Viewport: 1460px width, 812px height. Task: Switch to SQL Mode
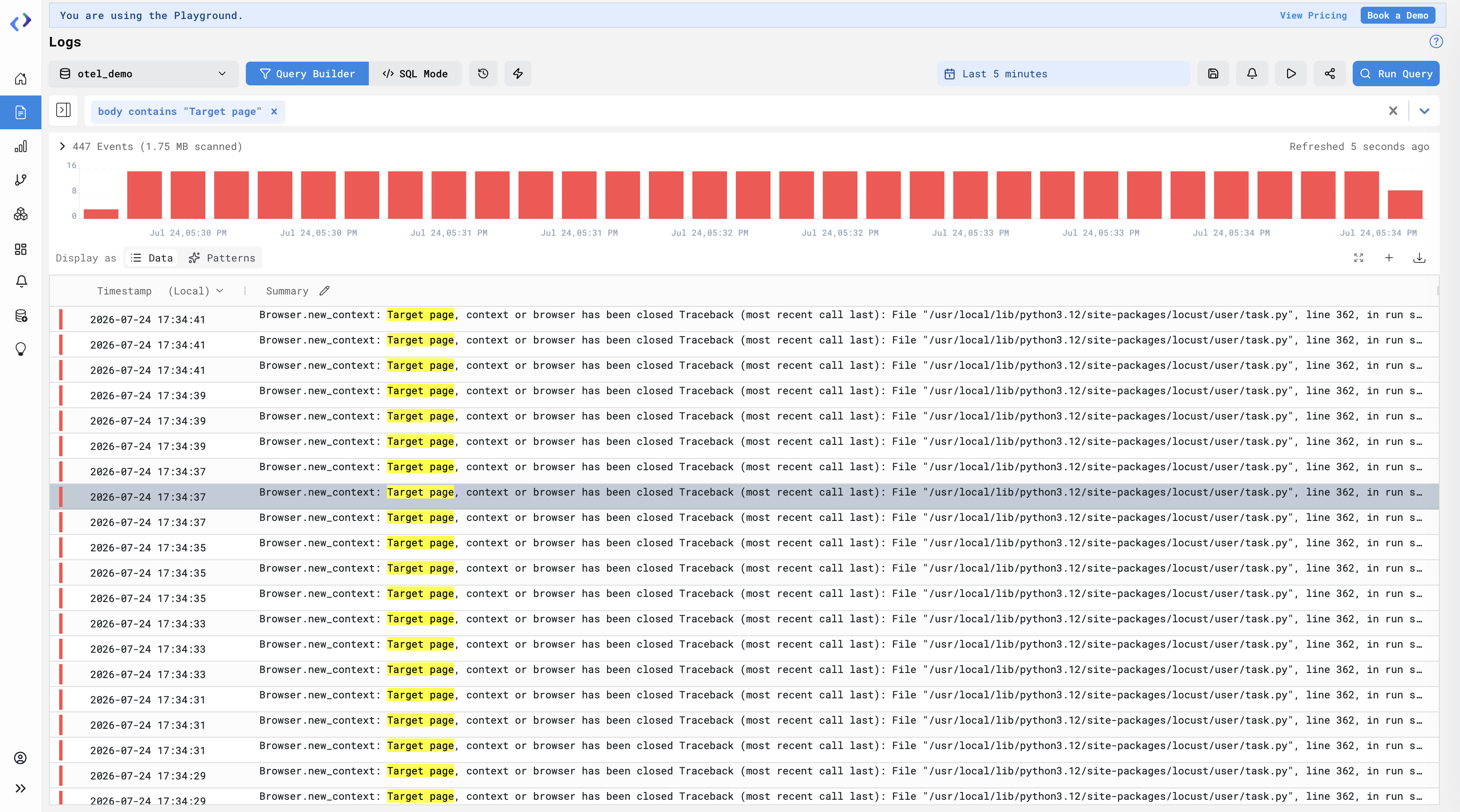415,74
